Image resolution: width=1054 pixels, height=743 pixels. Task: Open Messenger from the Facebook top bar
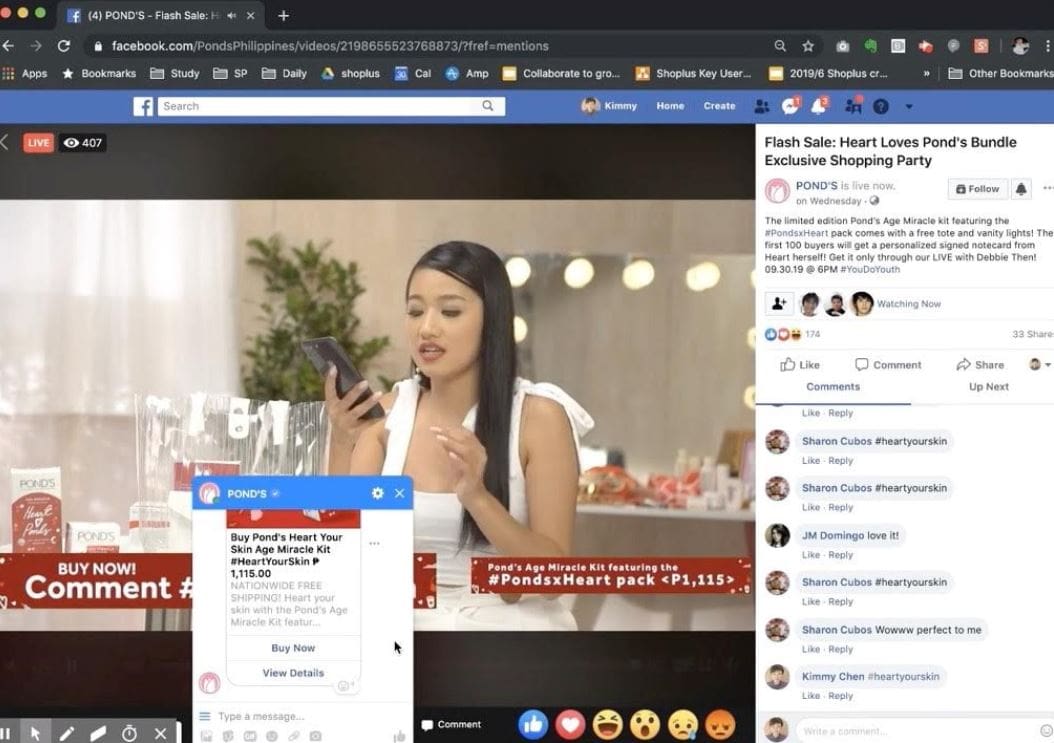pos(790,106)
